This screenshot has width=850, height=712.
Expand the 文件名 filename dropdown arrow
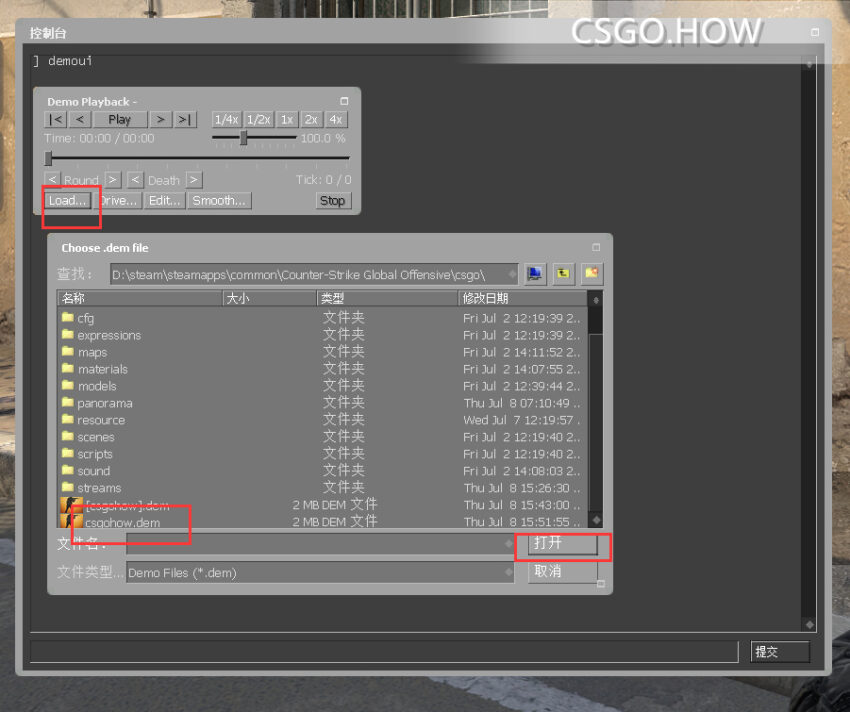click(507, 544)
